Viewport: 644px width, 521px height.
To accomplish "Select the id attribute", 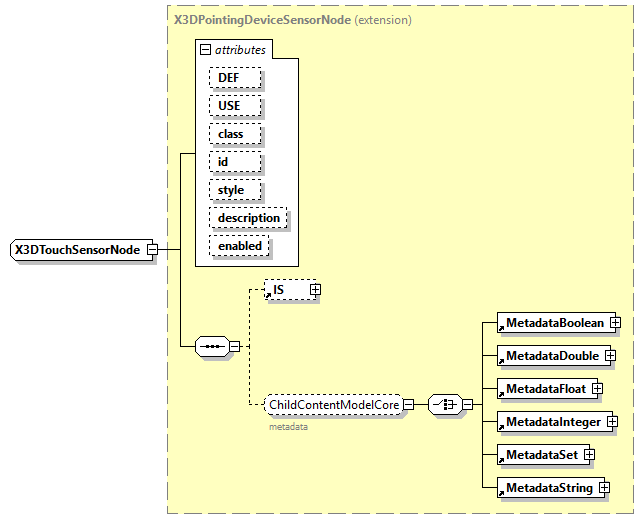I will click(235, 162).
